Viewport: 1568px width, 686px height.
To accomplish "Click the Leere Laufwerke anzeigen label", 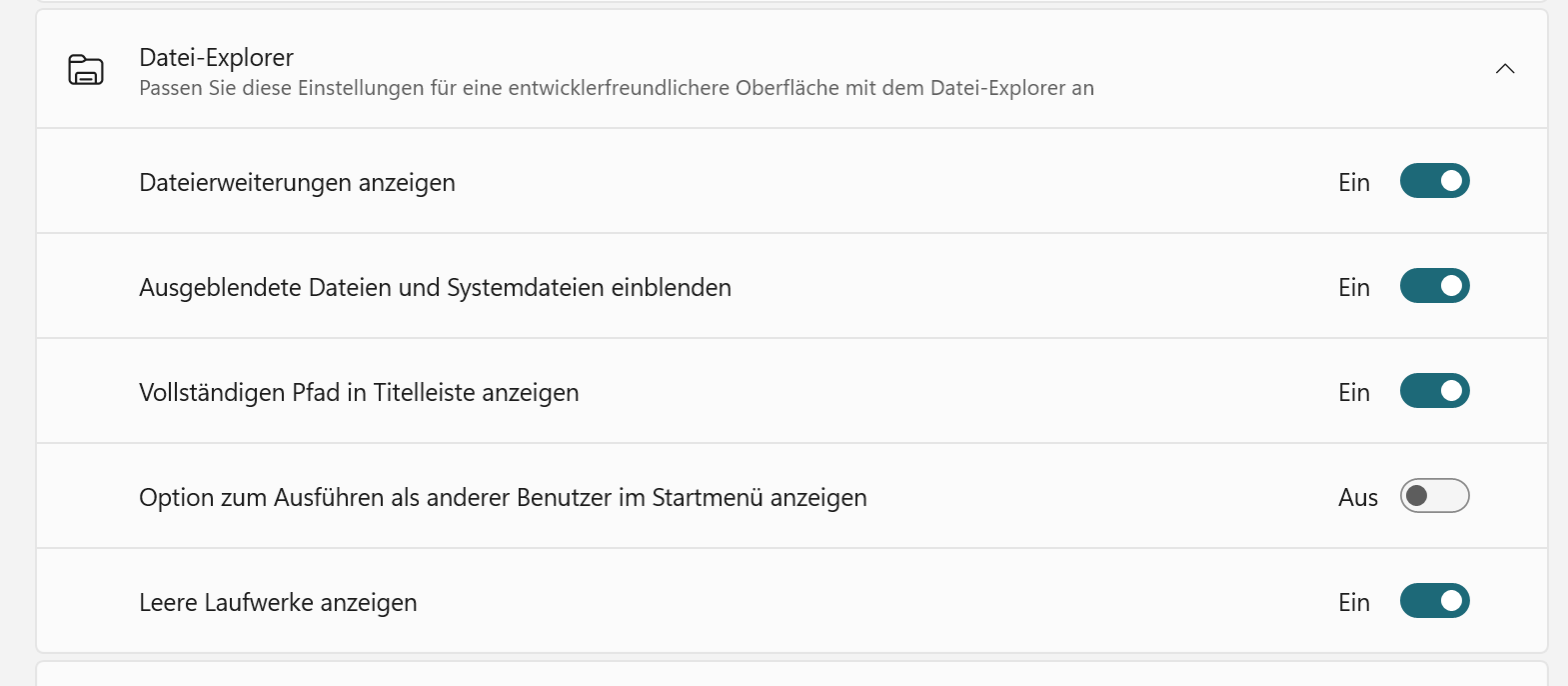I will [x=278, y=603].
